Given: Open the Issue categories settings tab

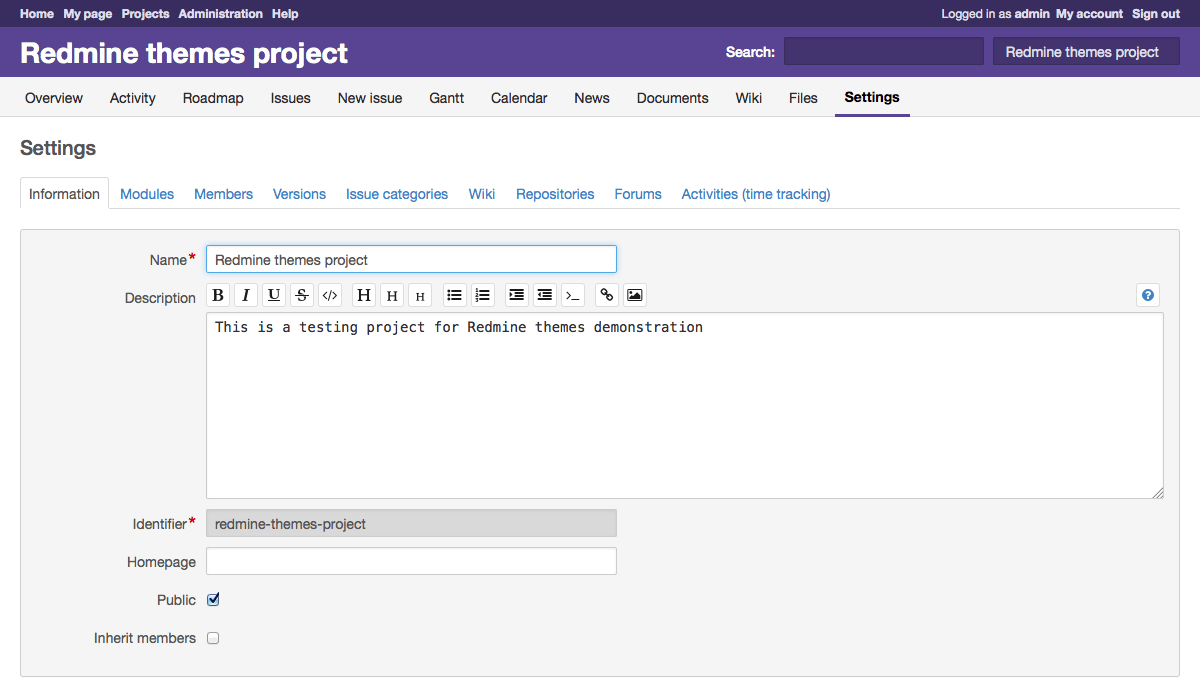Looking at the screenshot, I should pyautogui.click(x=397, y=194).
